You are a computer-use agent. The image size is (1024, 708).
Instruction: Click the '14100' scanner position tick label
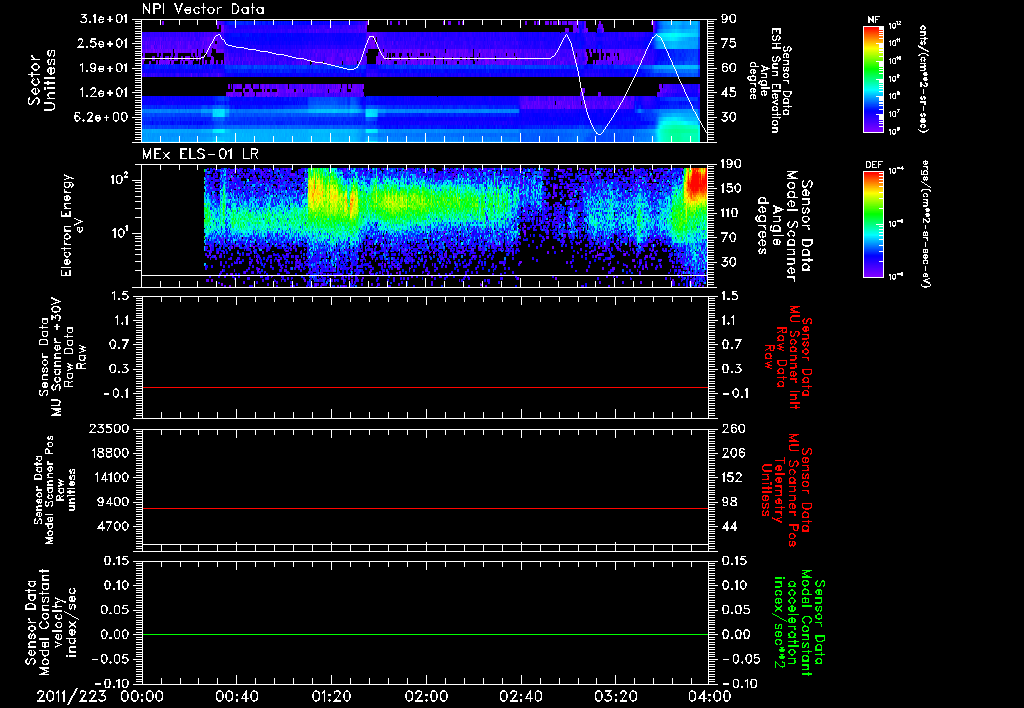[109, 477]
